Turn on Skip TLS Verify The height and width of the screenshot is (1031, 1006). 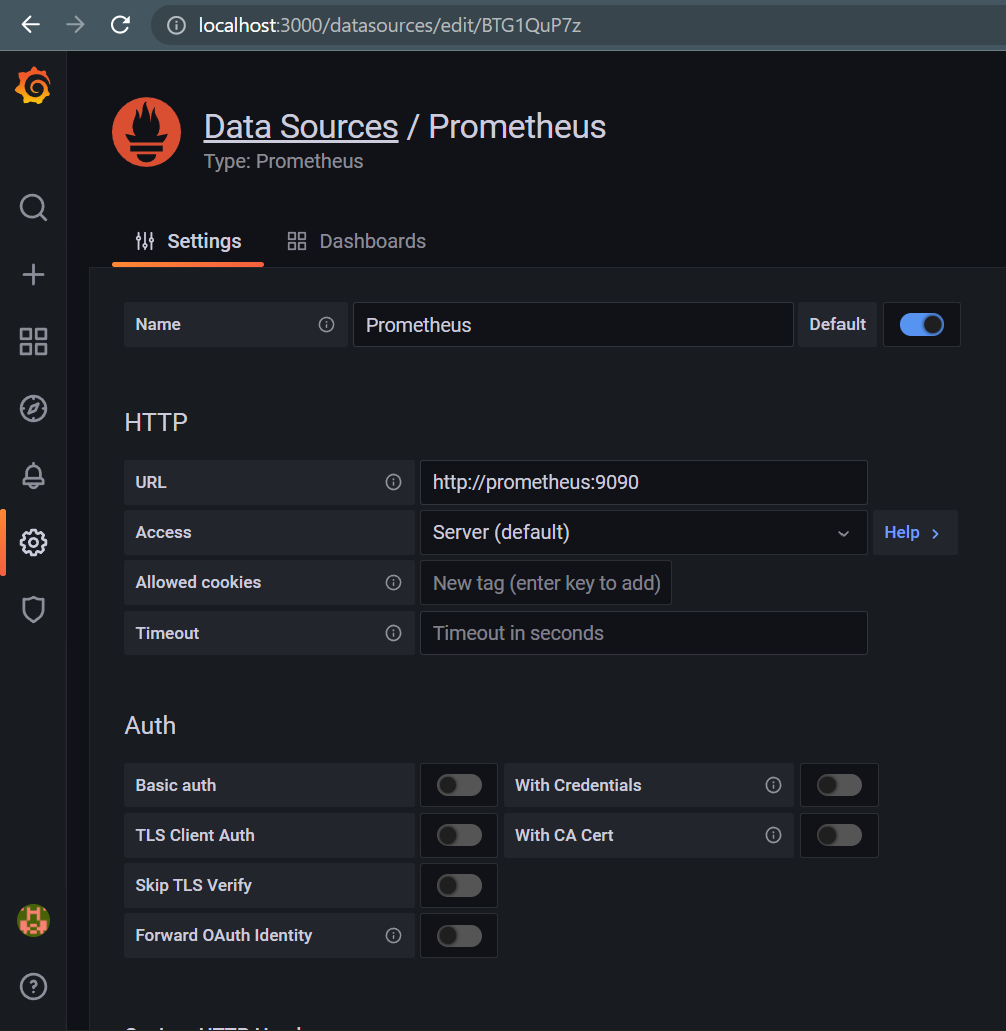459,885
